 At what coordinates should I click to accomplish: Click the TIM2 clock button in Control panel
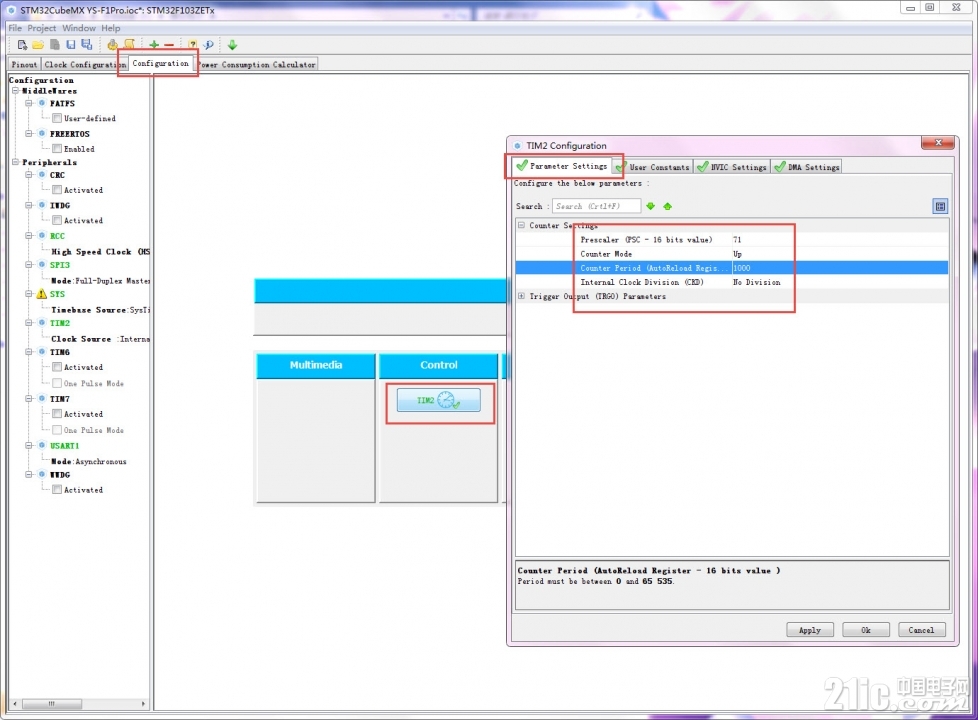(x=438, y=400)
